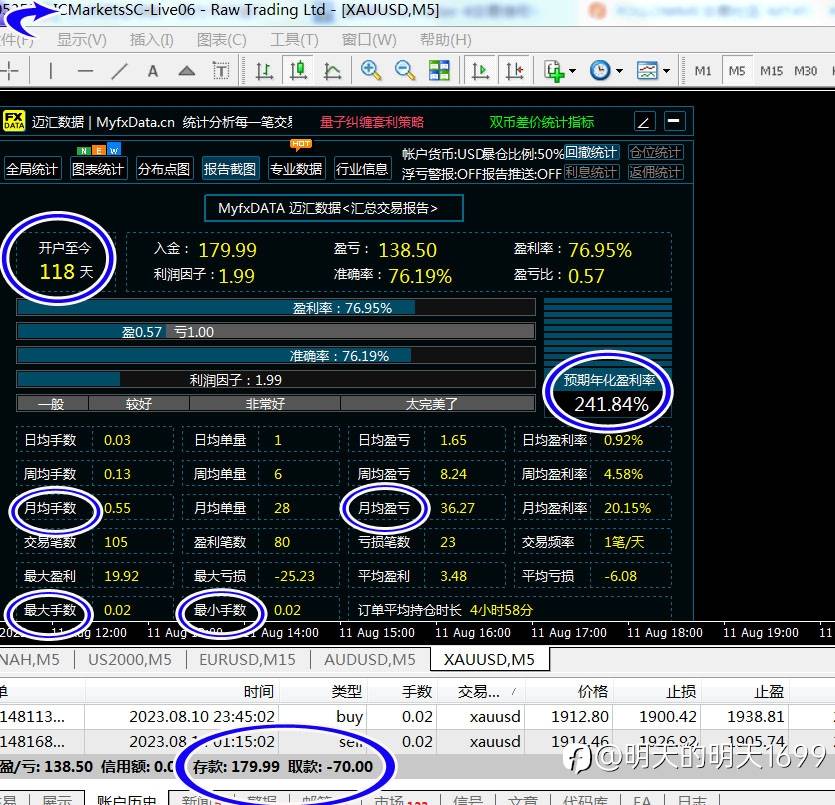The width and height of the screenshot is (835, 805).
Task: Toggle chart shift from right edge
Action: [514, 70]
